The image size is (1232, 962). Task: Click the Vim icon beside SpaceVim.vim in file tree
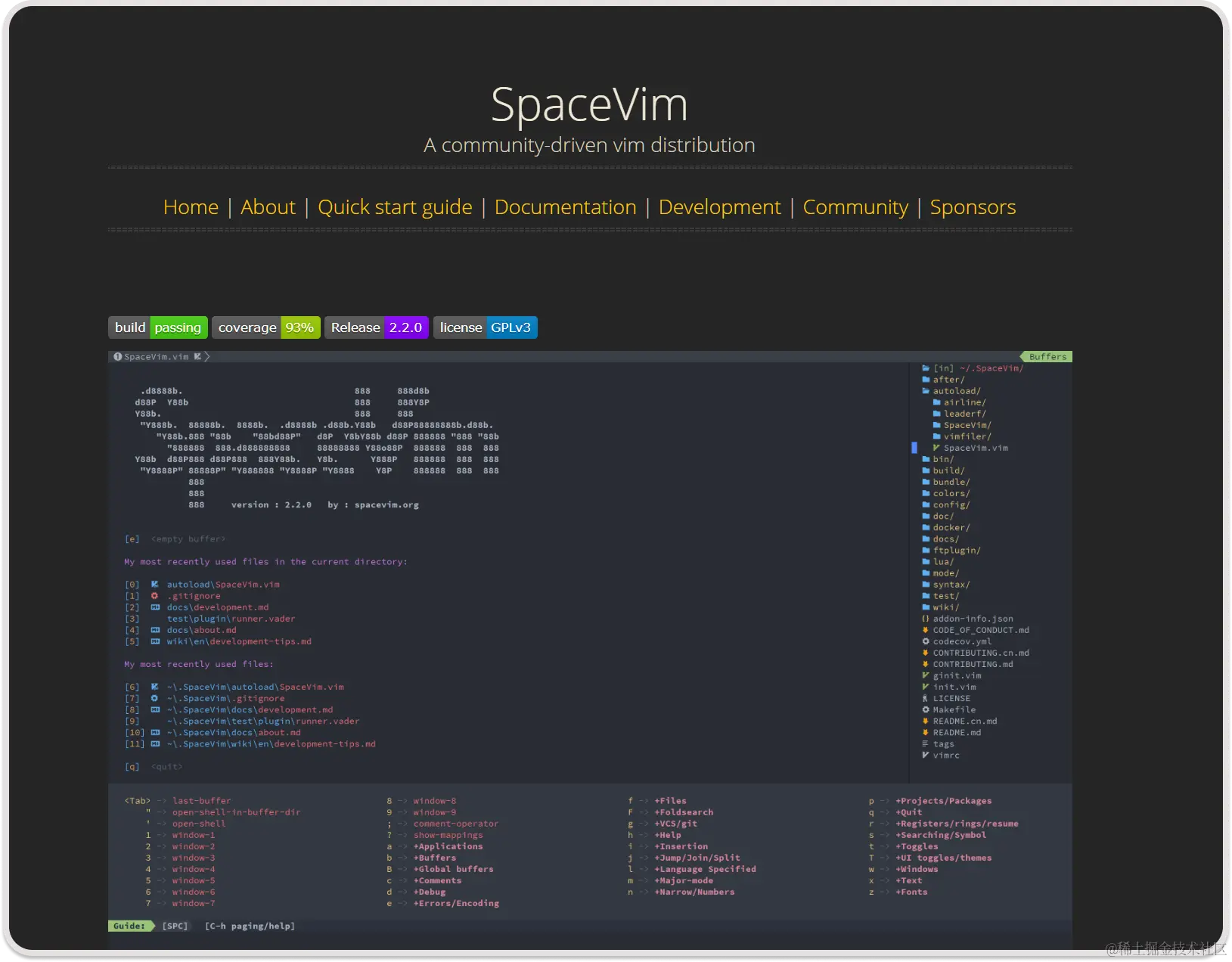936,448
